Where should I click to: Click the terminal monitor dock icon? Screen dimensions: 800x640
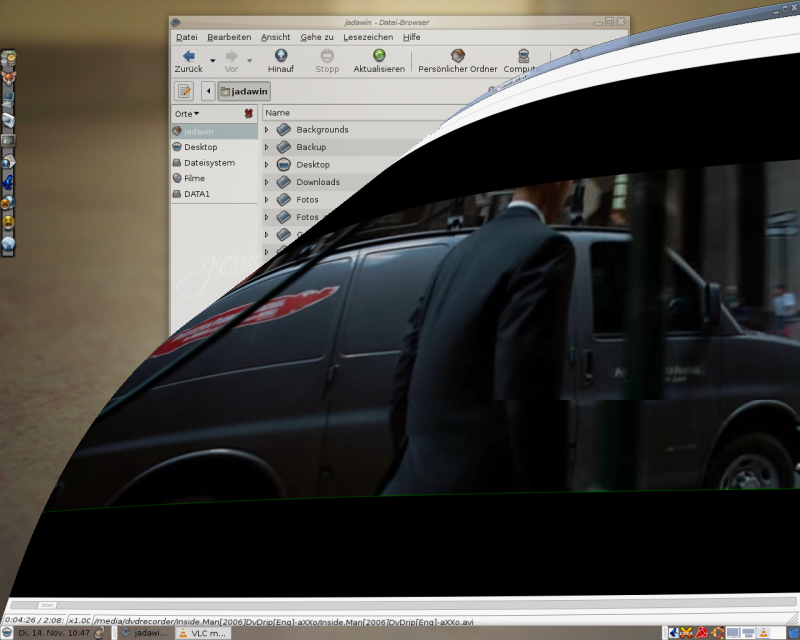[8, 140]
